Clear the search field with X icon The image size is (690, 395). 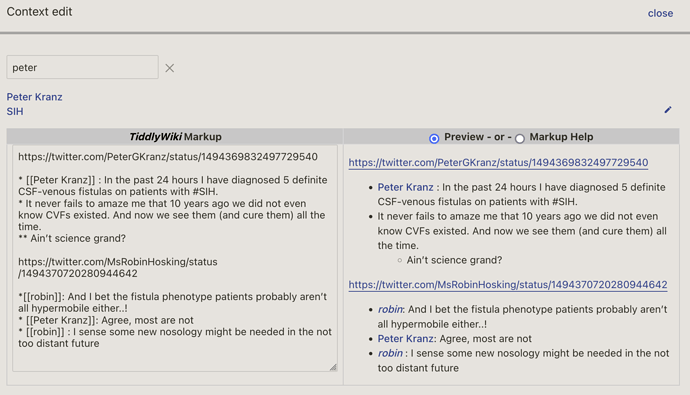point(169,68)
